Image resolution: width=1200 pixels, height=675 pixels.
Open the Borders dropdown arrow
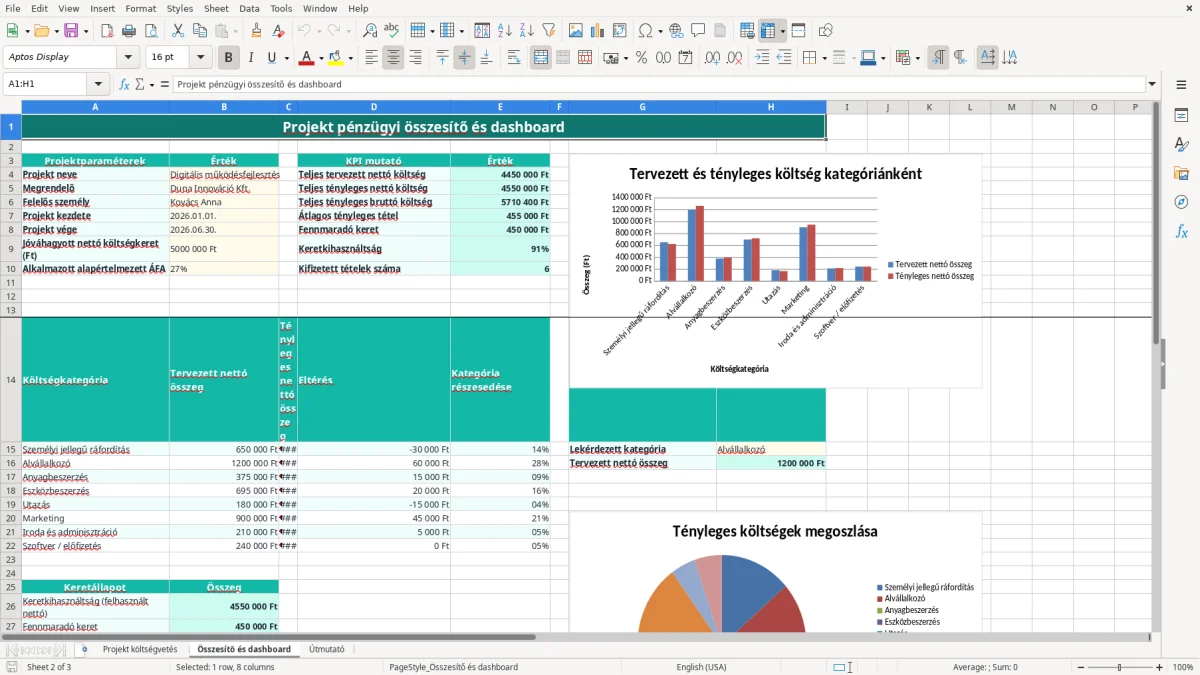click(826, 58)
